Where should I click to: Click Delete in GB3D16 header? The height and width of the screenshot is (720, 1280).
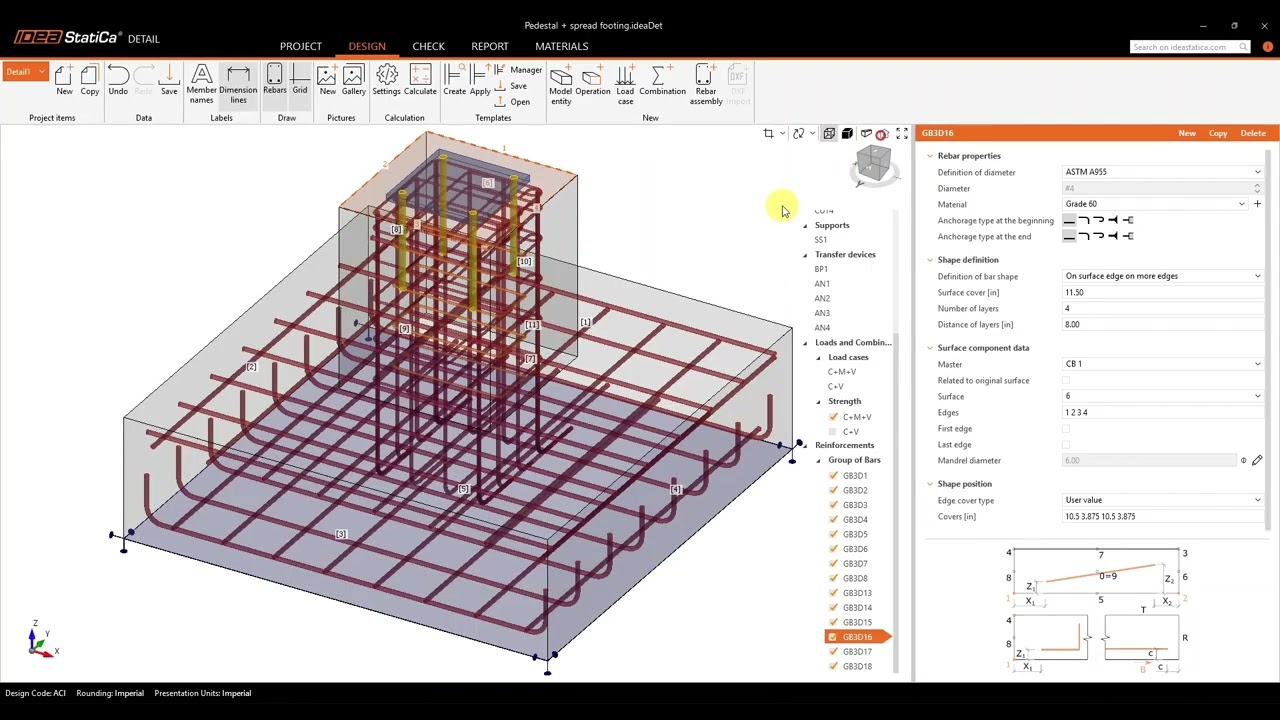click(1253, 133)
